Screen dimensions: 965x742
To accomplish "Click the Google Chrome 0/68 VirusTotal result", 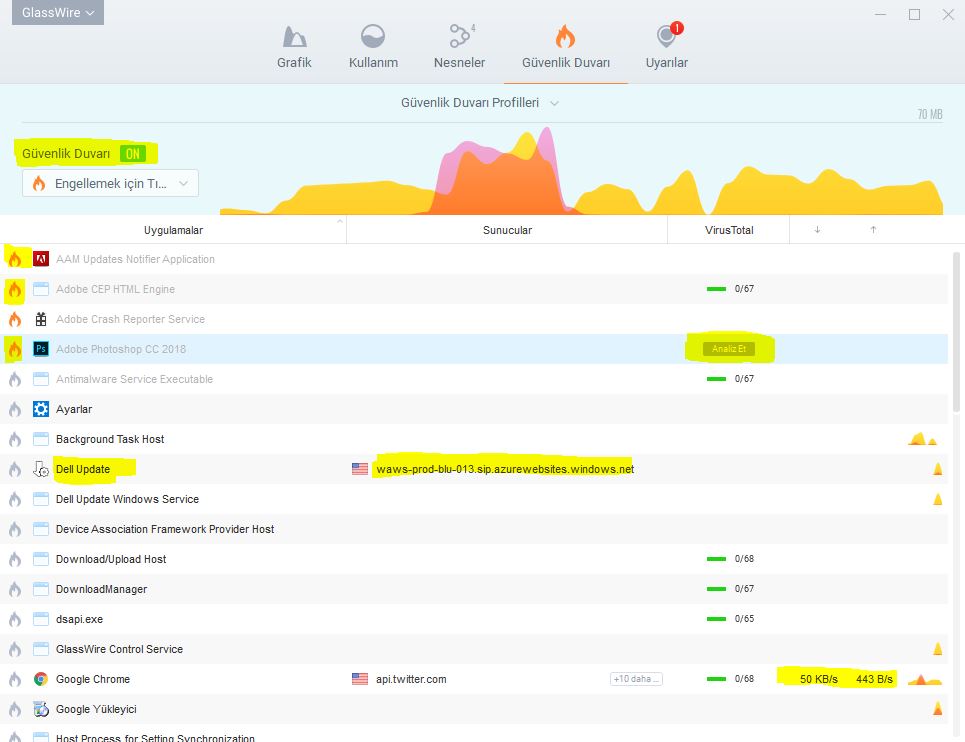I will (731, 679).
